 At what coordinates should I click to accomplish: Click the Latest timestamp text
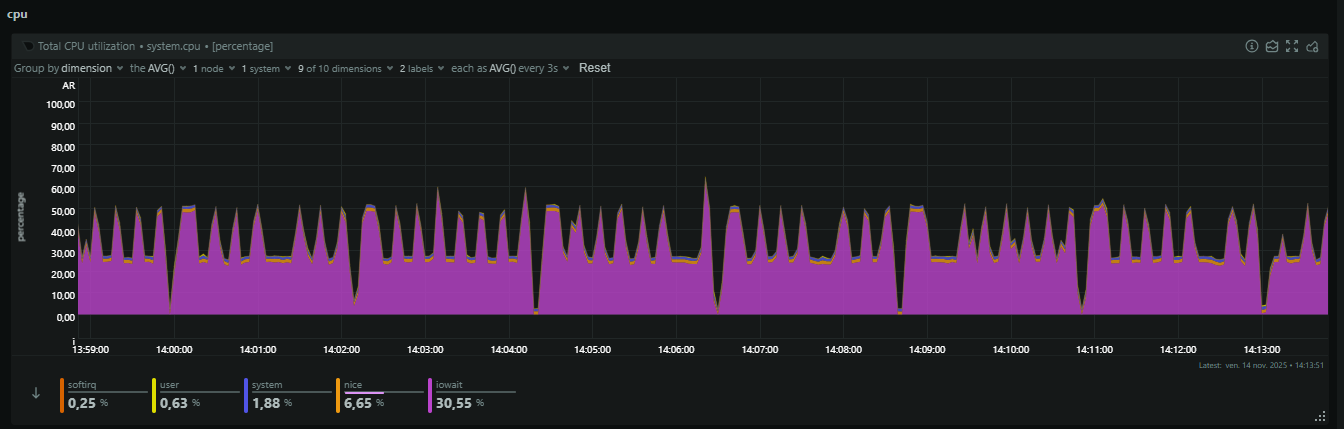[1261, 366]
